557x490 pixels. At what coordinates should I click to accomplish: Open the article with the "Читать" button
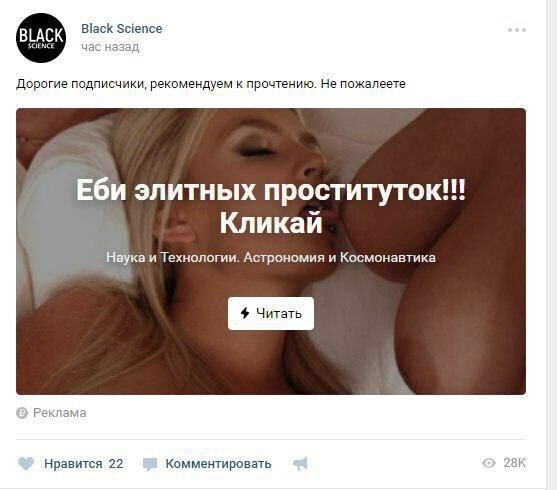coord(271,313)
